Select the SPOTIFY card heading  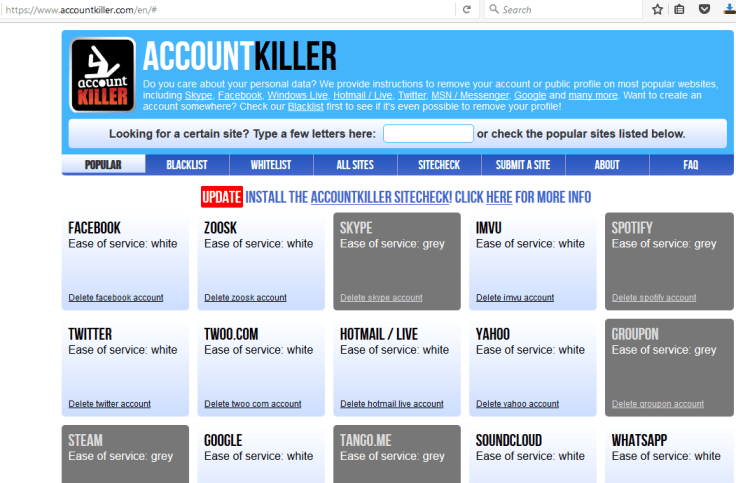[632, 228]
